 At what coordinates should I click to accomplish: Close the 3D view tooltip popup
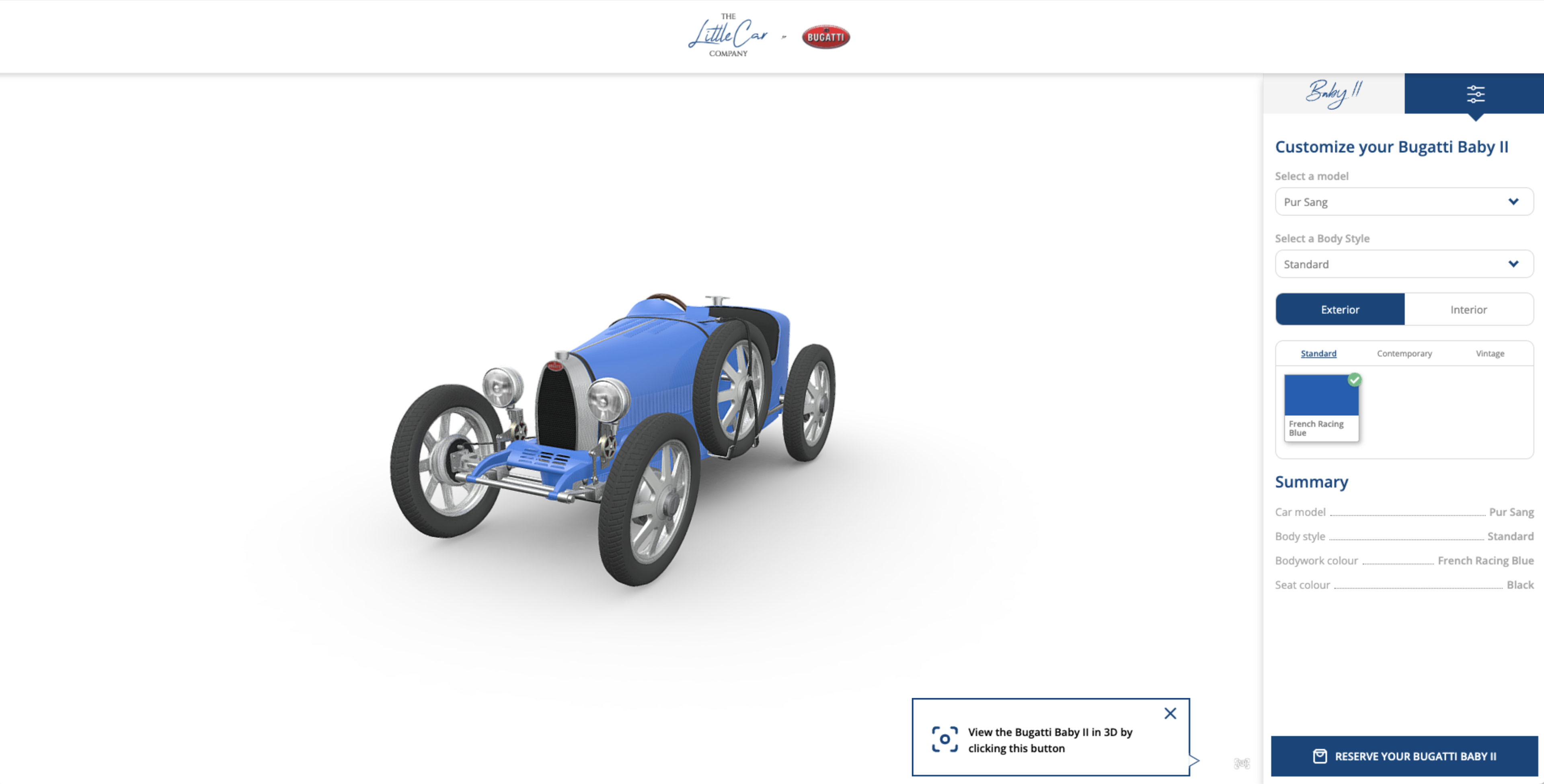coord(1170,713)
